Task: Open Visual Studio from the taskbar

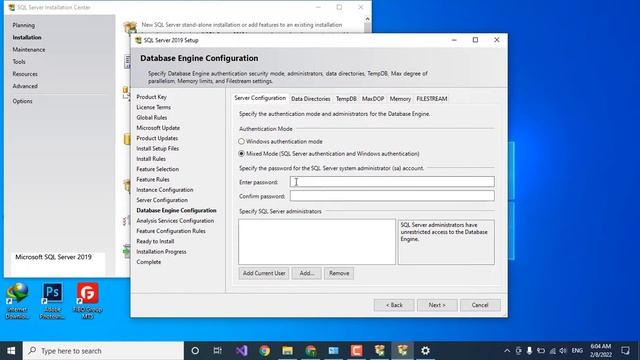Action: [x=241, y=351]
